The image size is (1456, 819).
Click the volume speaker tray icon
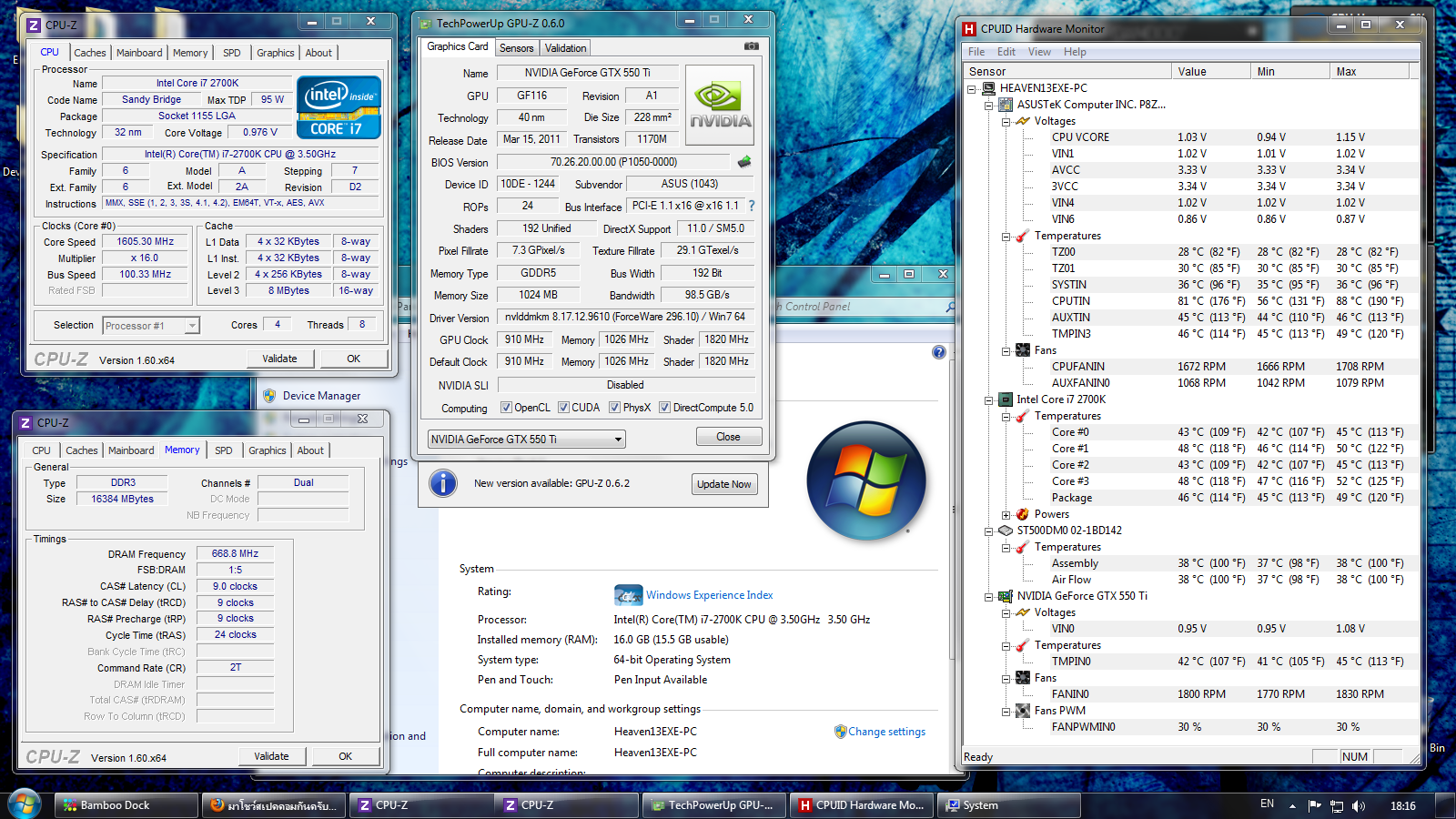click(1359, 805)
